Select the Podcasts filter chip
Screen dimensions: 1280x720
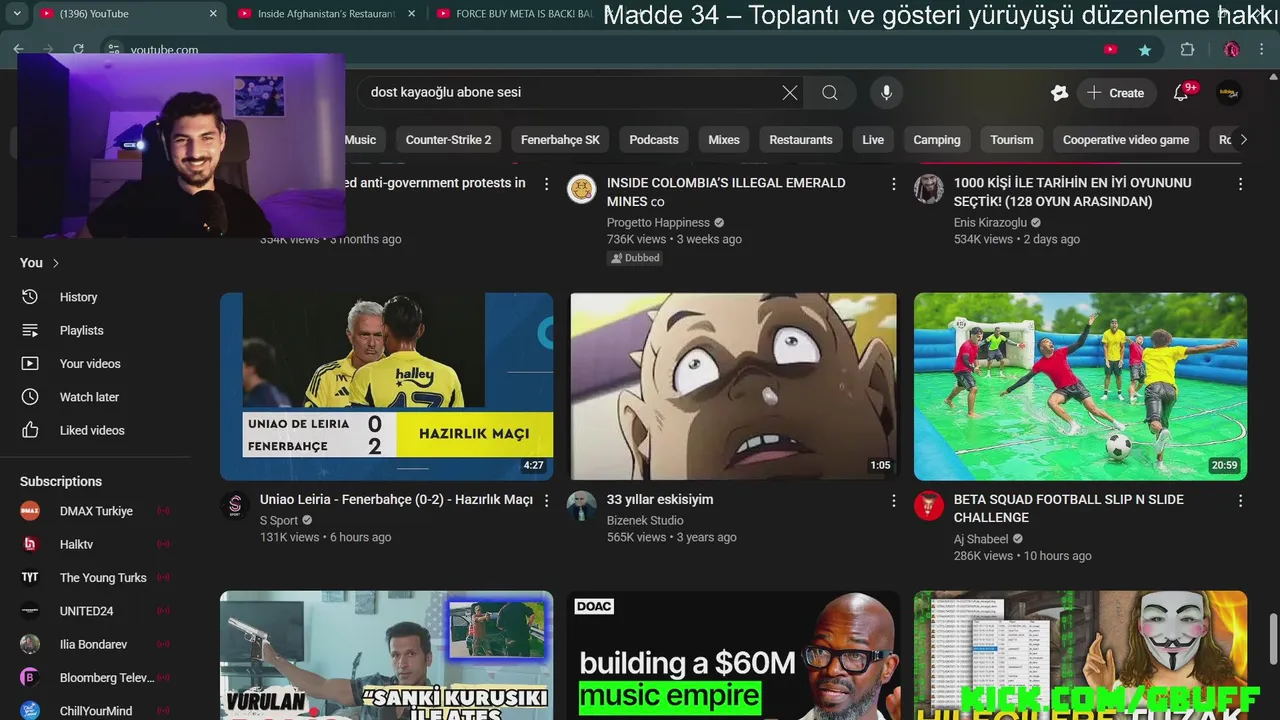point(654,140)
